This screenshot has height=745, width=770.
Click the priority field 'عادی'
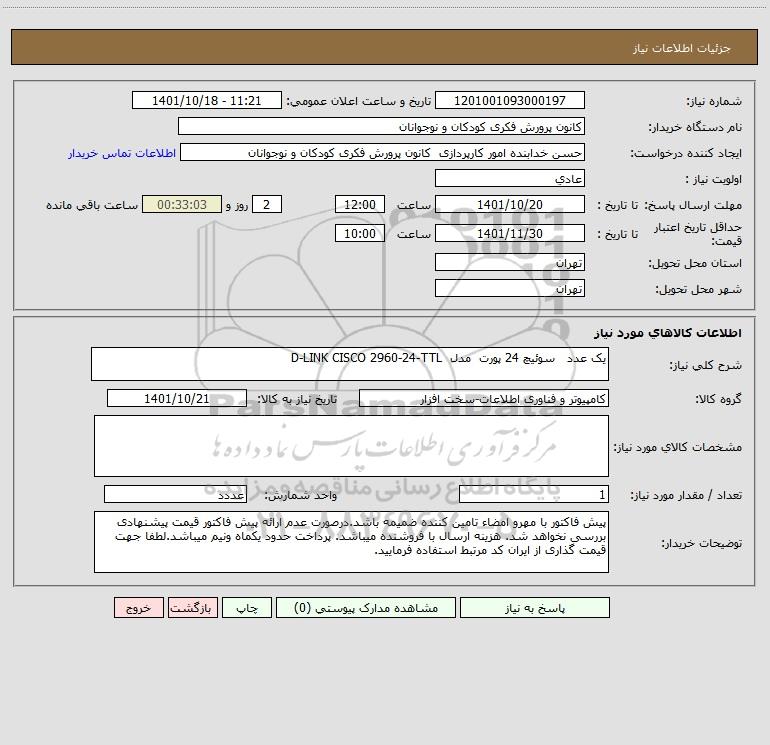(510, 179)
